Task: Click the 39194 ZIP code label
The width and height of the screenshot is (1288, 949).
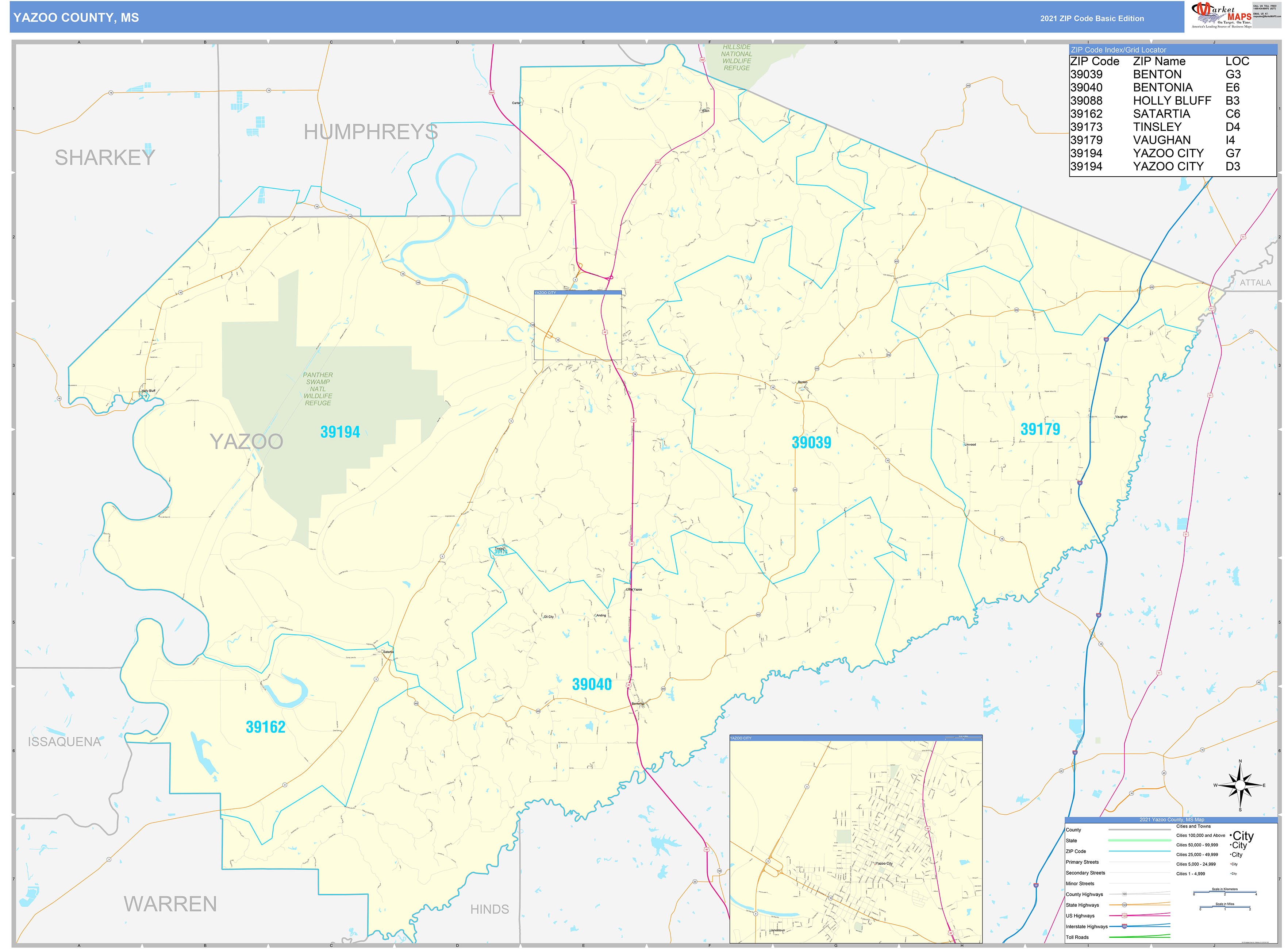Action: [339, 432]
